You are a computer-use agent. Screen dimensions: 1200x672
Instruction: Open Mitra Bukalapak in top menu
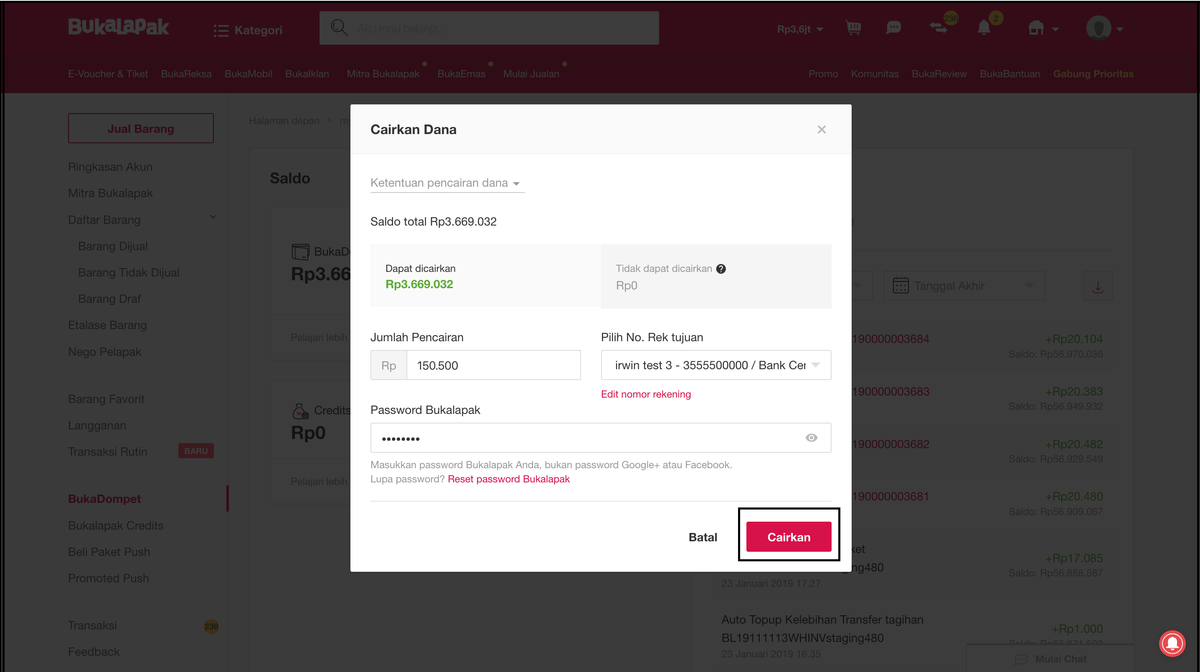pyautogui.click(x=383, y=74)
